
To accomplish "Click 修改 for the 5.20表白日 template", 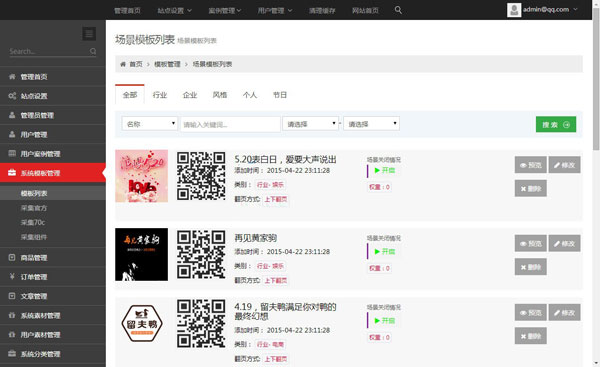I will 564,165.
